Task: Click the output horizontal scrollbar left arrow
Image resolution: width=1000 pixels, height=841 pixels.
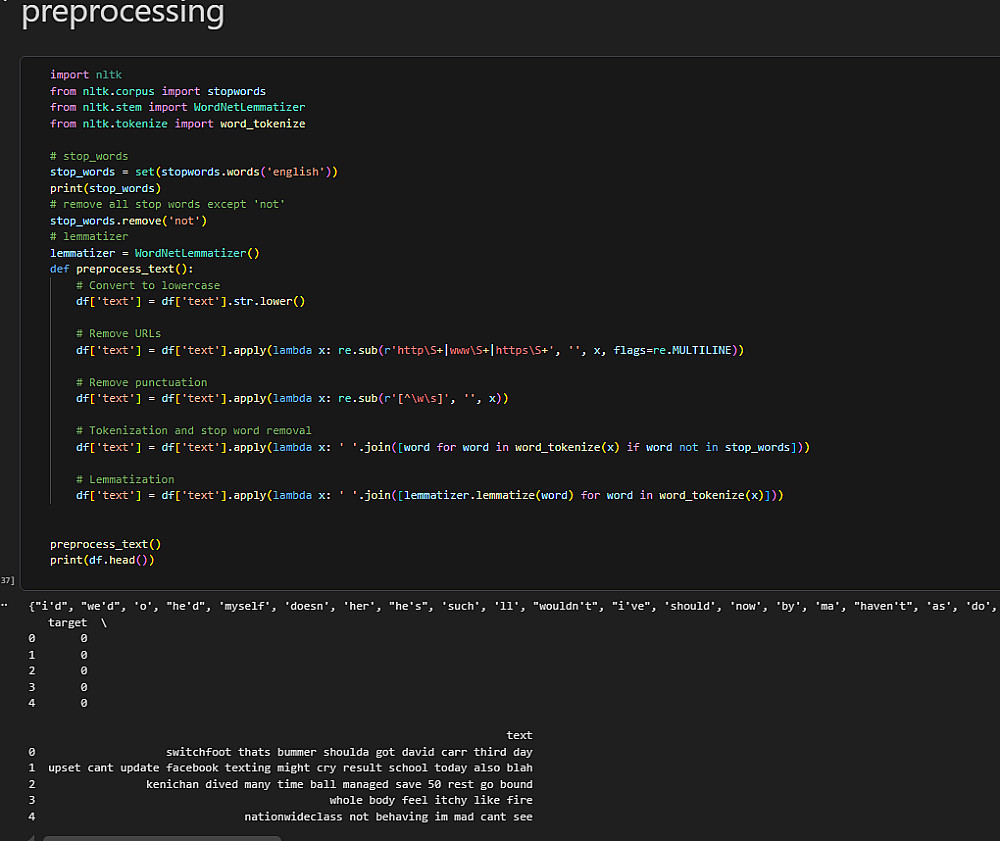Action: coord(34,837)
